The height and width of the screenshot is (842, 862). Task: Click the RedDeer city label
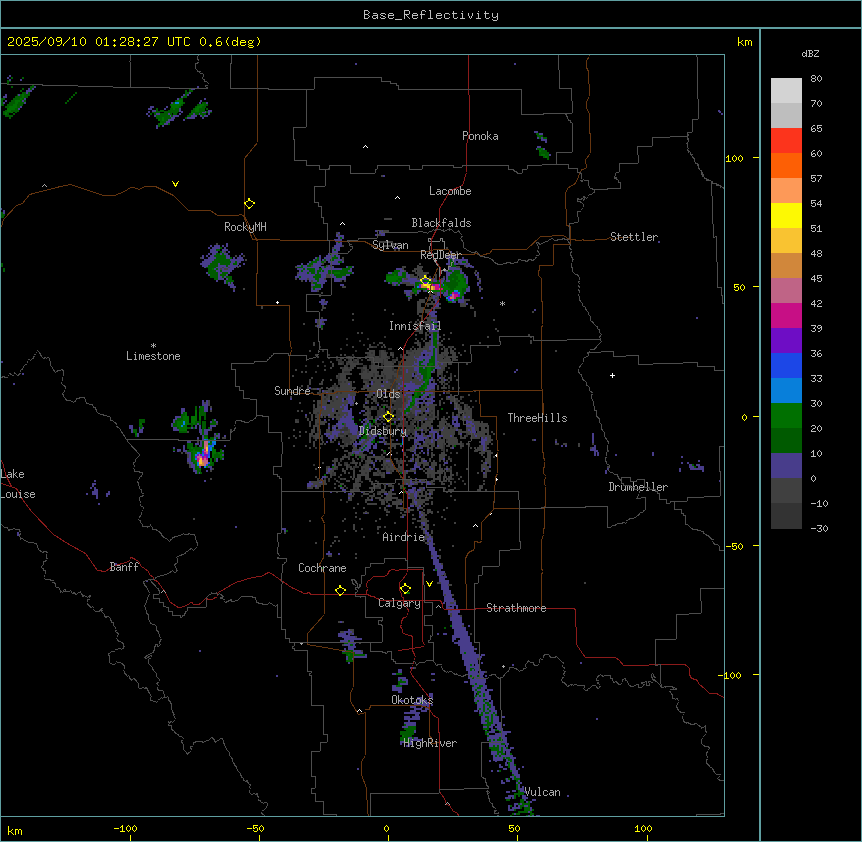coord(440,255)
